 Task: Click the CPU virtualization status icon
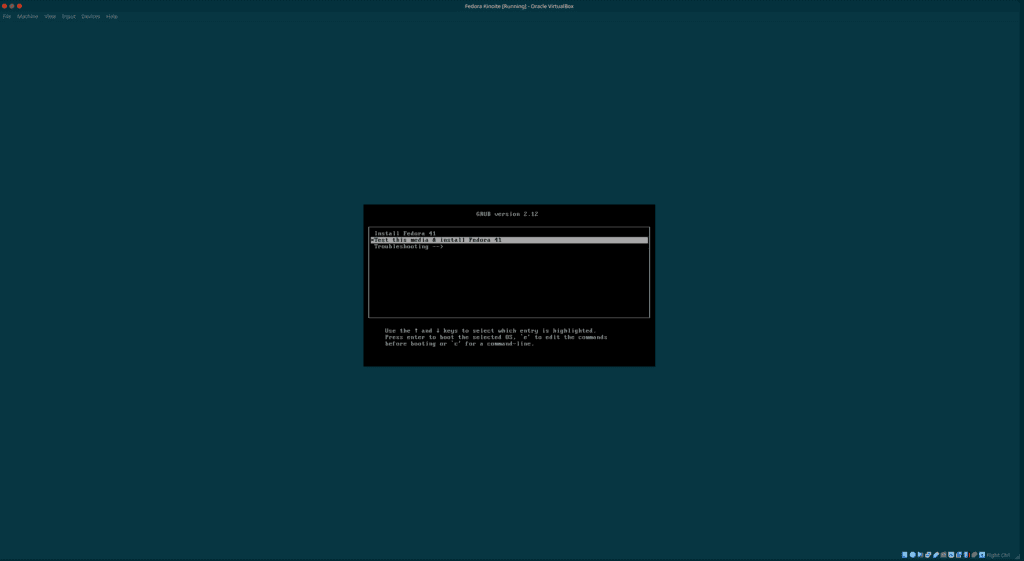966,555
